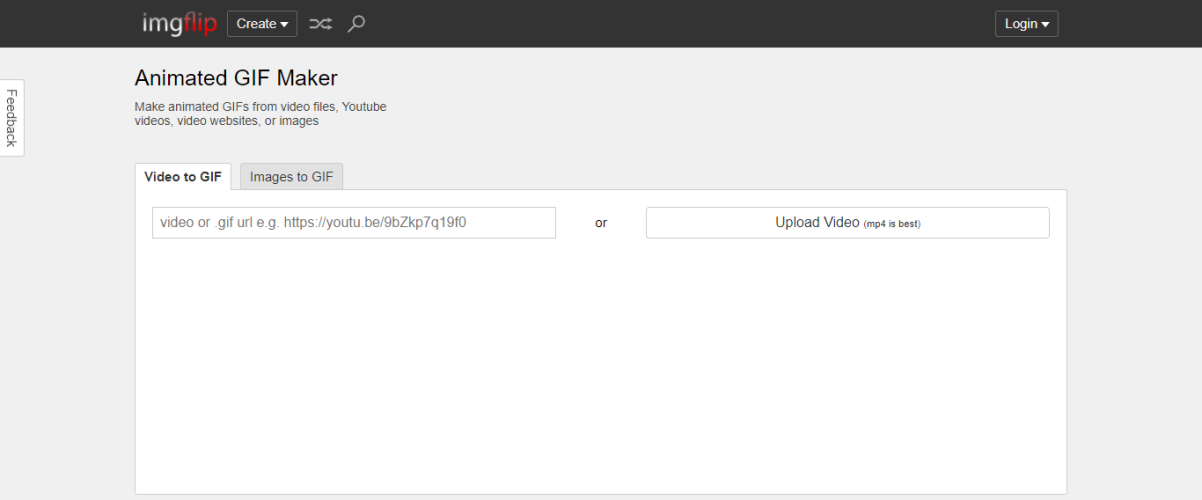
Task: Switch to the Images to GIF tab
Action: (x=291, y=177)
